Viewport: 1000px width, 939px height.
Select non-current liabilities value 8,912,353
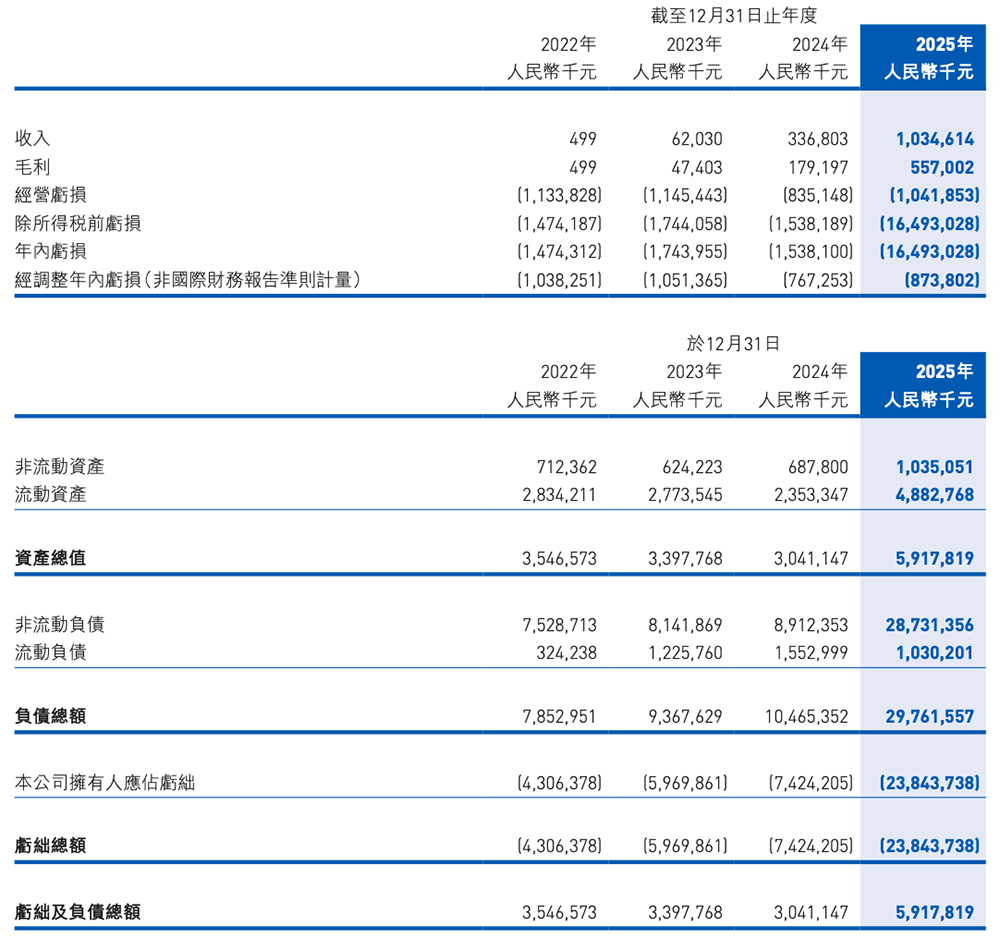811,625
